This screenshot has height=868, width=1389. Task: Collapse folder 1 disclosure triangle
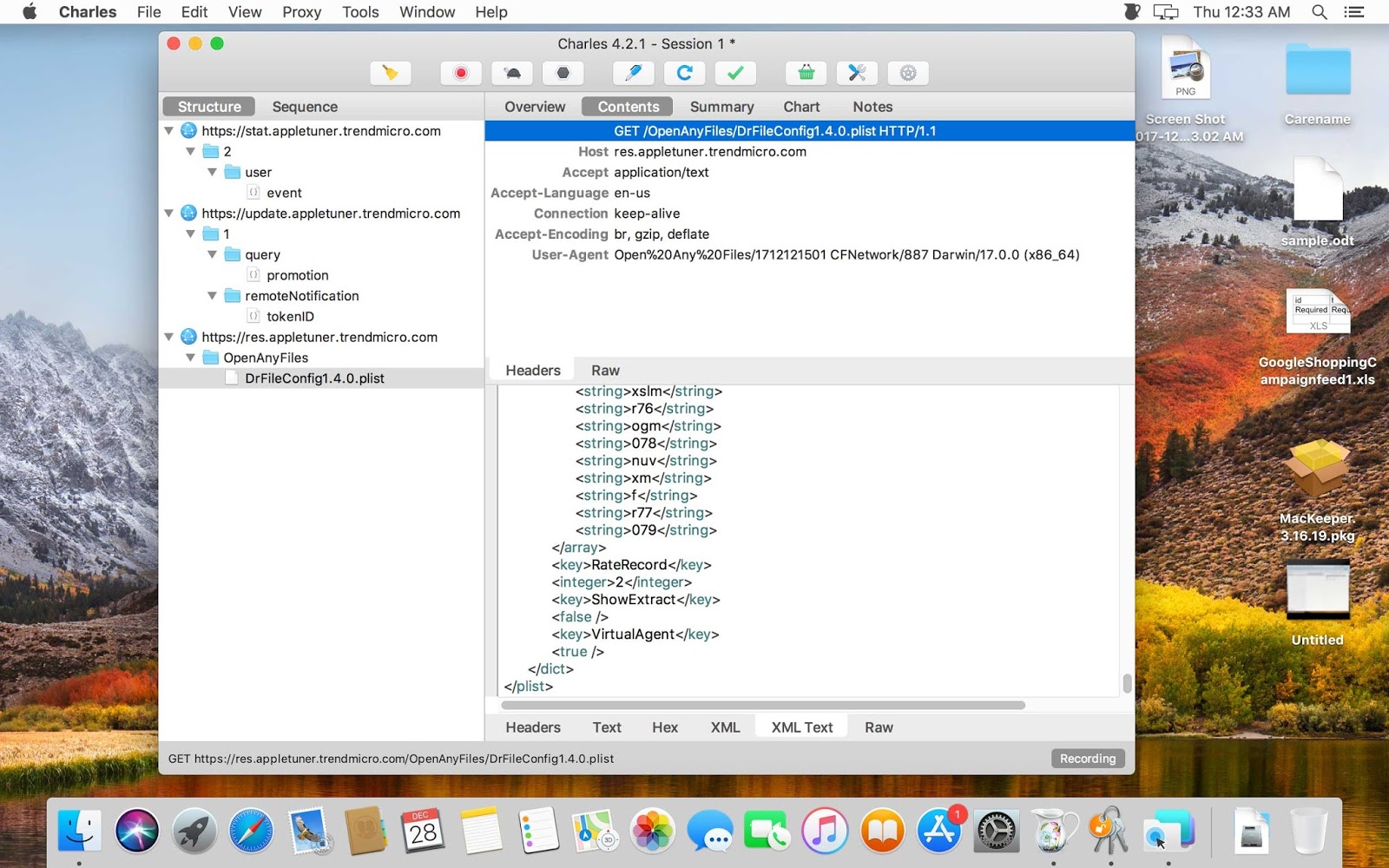pos(190,234)
